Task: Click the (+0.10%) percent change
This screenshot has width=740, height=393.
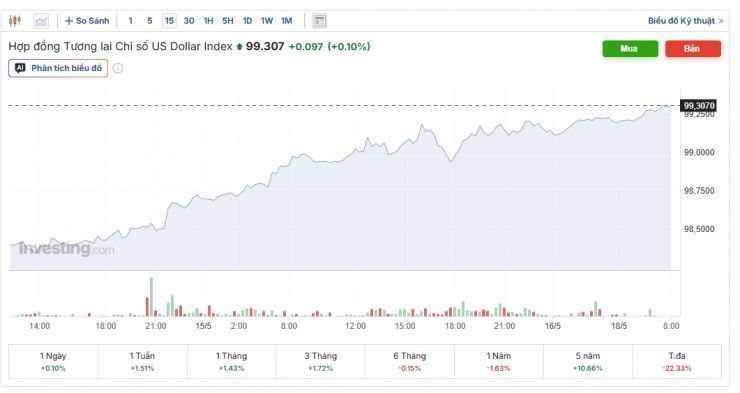Action: click(349, 46)
